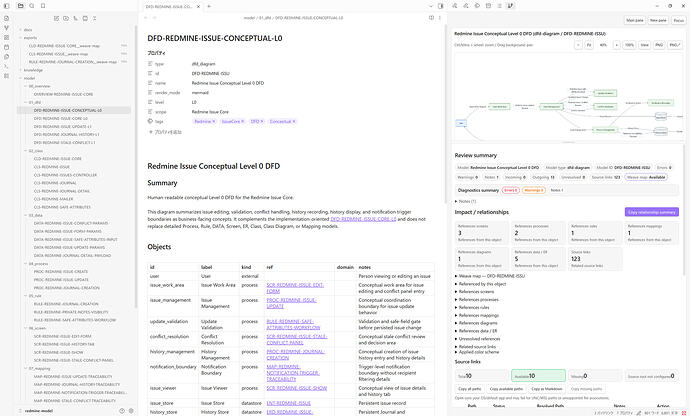Click the Main pane button
This screenshot has width=690, height=416.
point(635,20)
